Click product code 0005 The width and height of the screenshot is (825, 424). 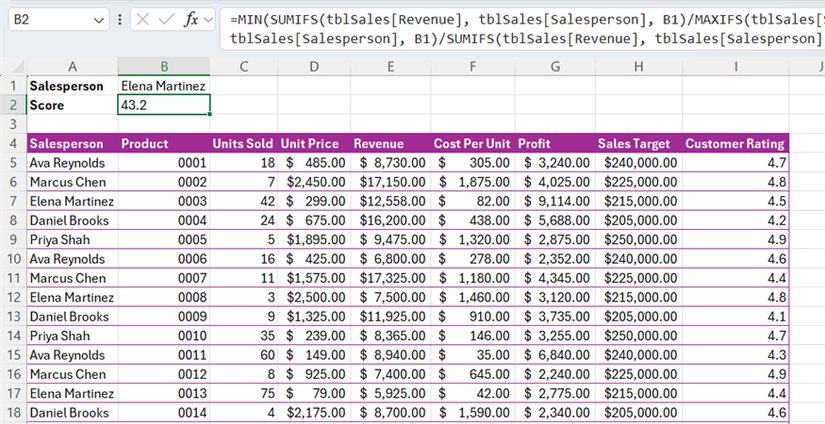click(x=192, y=240)
